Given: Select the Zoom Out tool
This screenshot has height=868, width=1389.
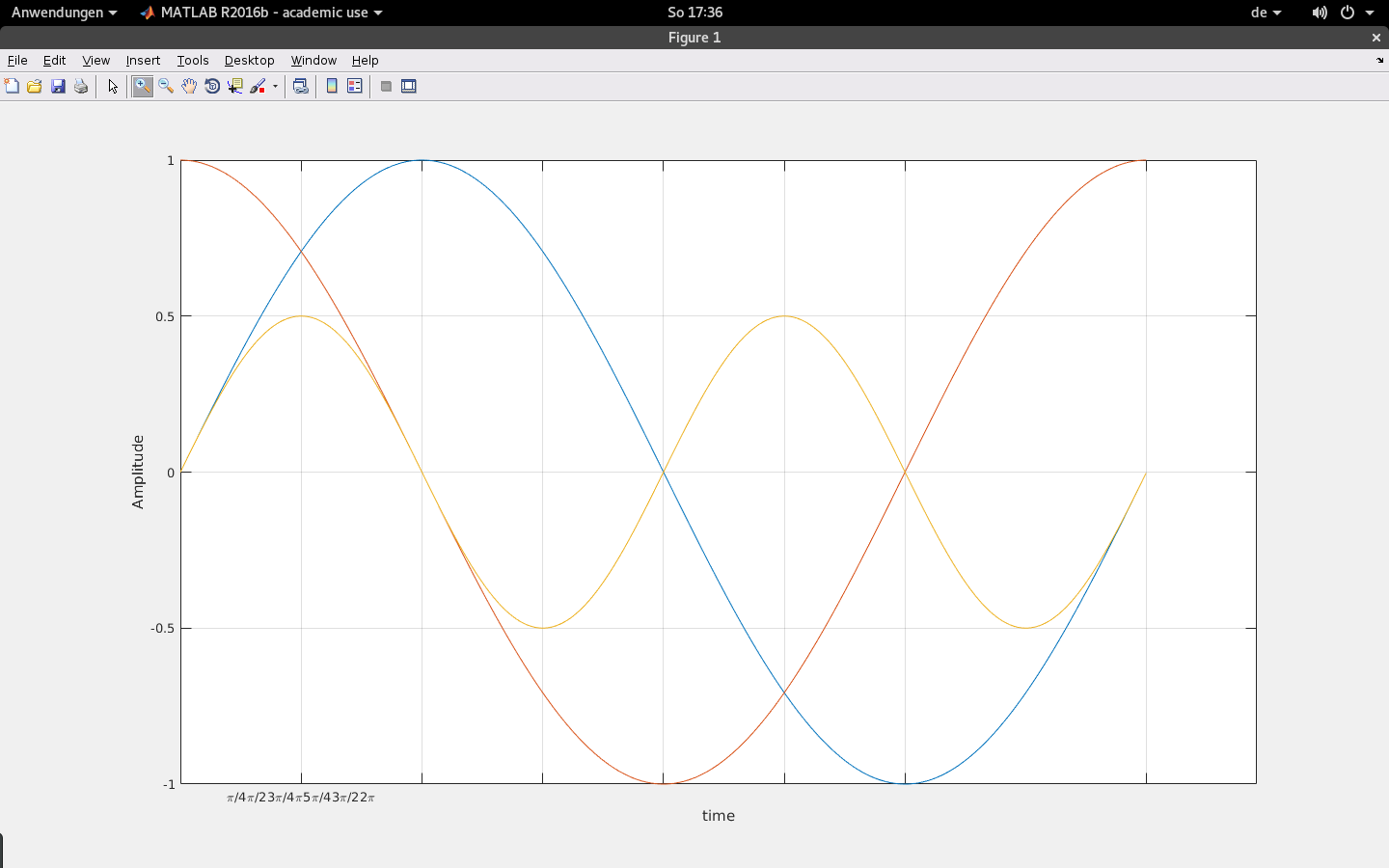Looking at the screenshot, I should tap(166, 86).
